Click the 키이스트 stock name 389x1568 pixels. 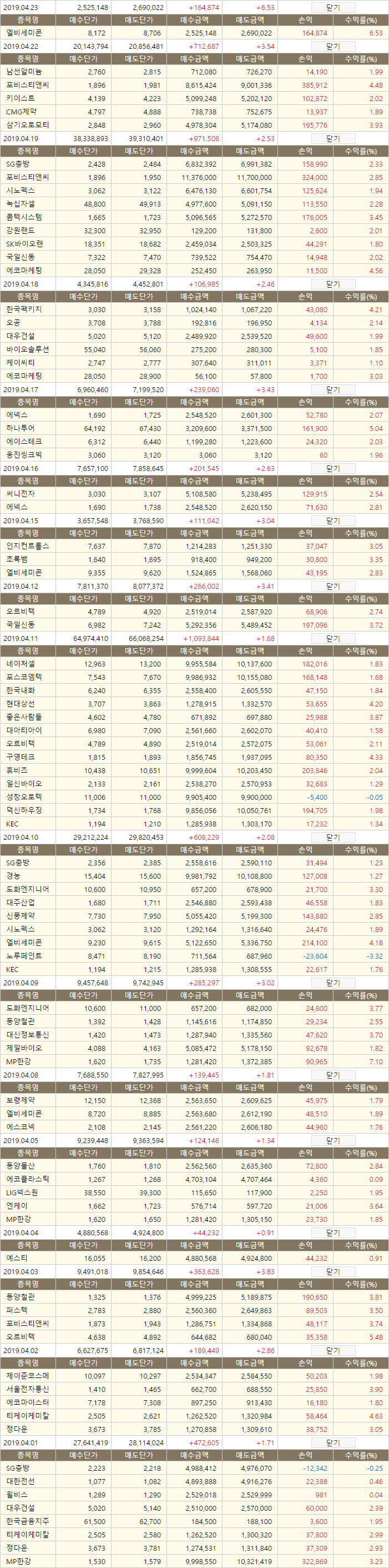tap(20, 98)
